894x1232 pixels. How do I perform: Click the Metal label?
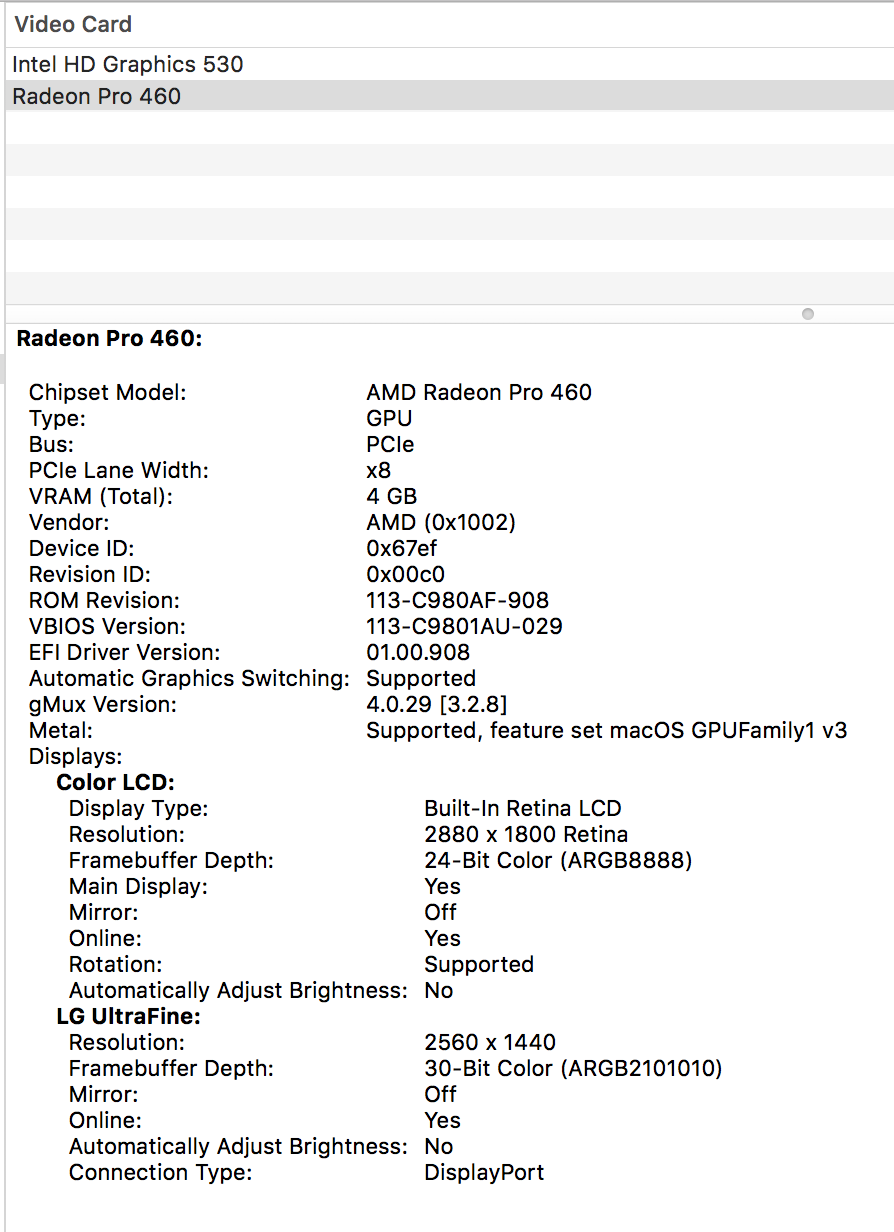[61, 730]
